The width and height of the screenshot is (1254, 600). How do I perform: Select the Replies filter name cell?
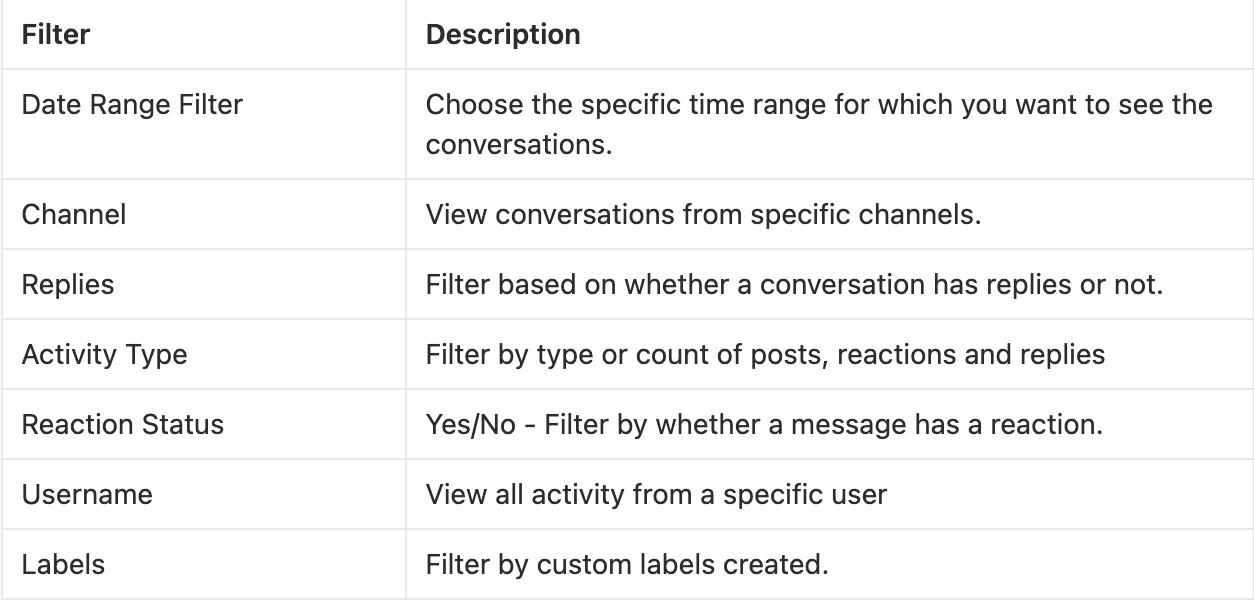click(x=68, y=285)
